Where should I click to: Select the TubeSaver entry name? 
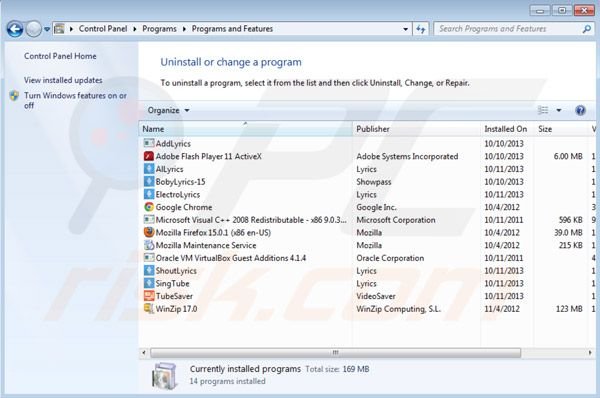(174, 296)
